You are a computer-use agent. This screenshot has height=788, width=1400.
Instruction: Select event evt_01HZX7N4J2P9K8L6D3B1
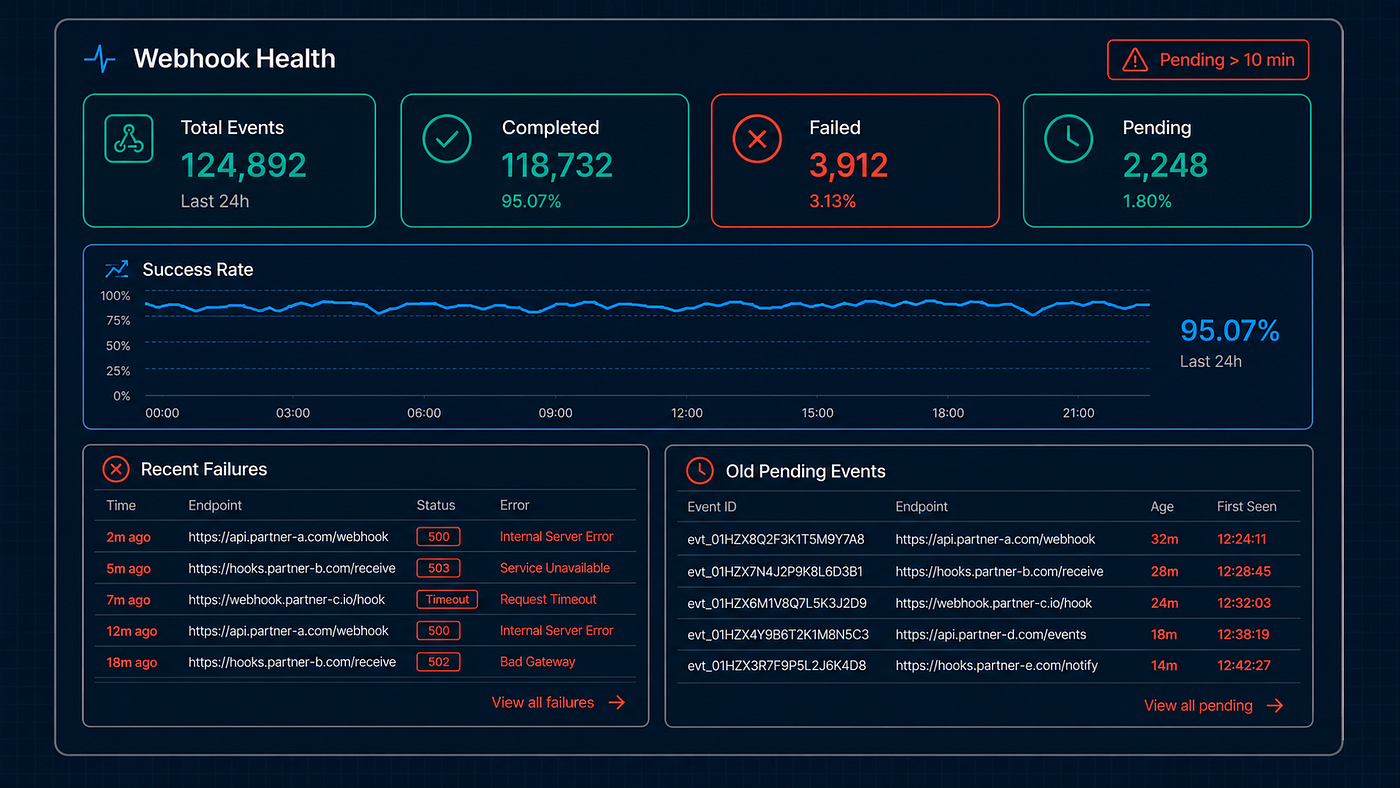(775, 572)
